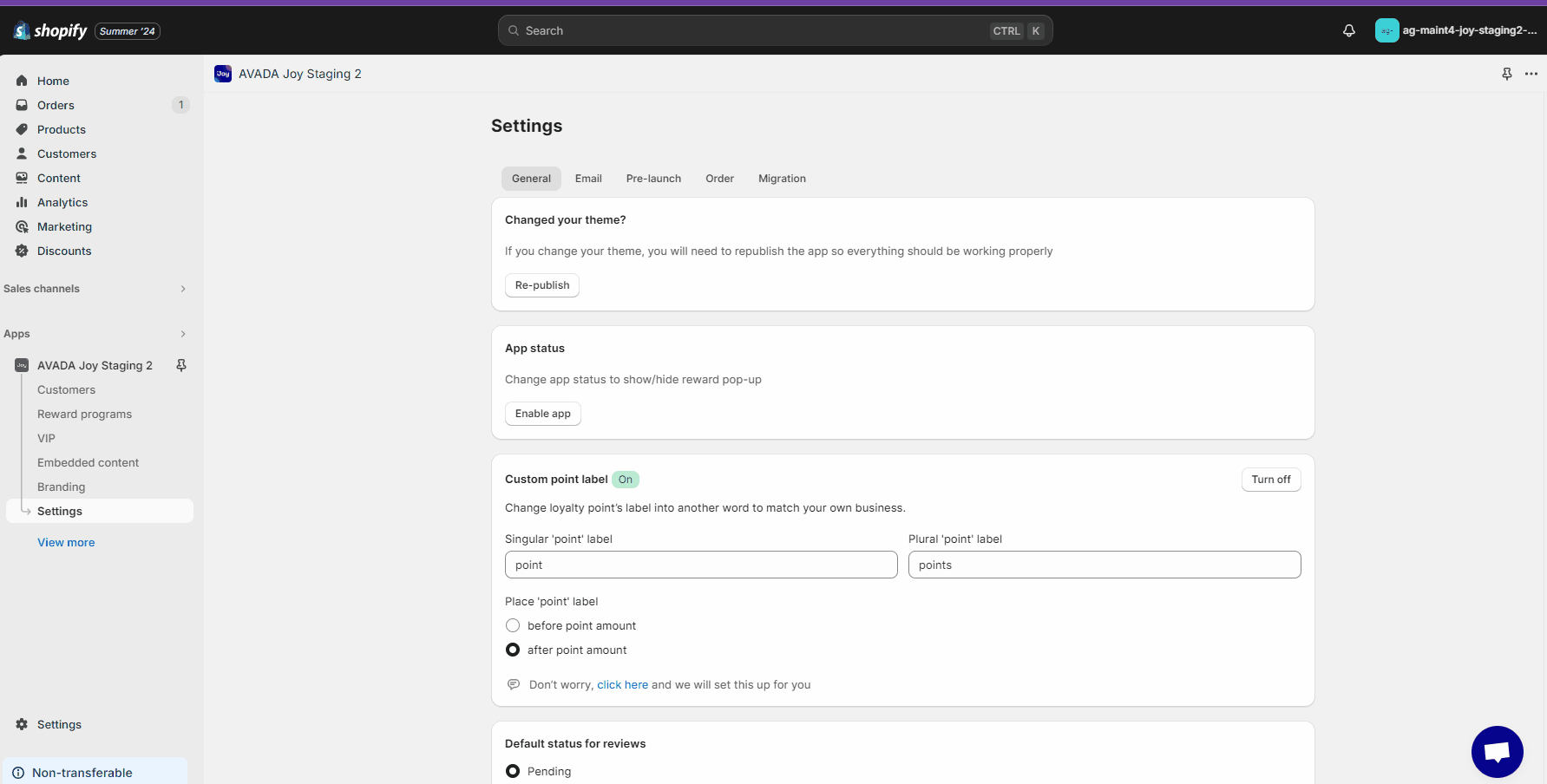Select 'before point amount' radio option
This screenshot has height=784, width=1547.
click(x=513, y=625)
